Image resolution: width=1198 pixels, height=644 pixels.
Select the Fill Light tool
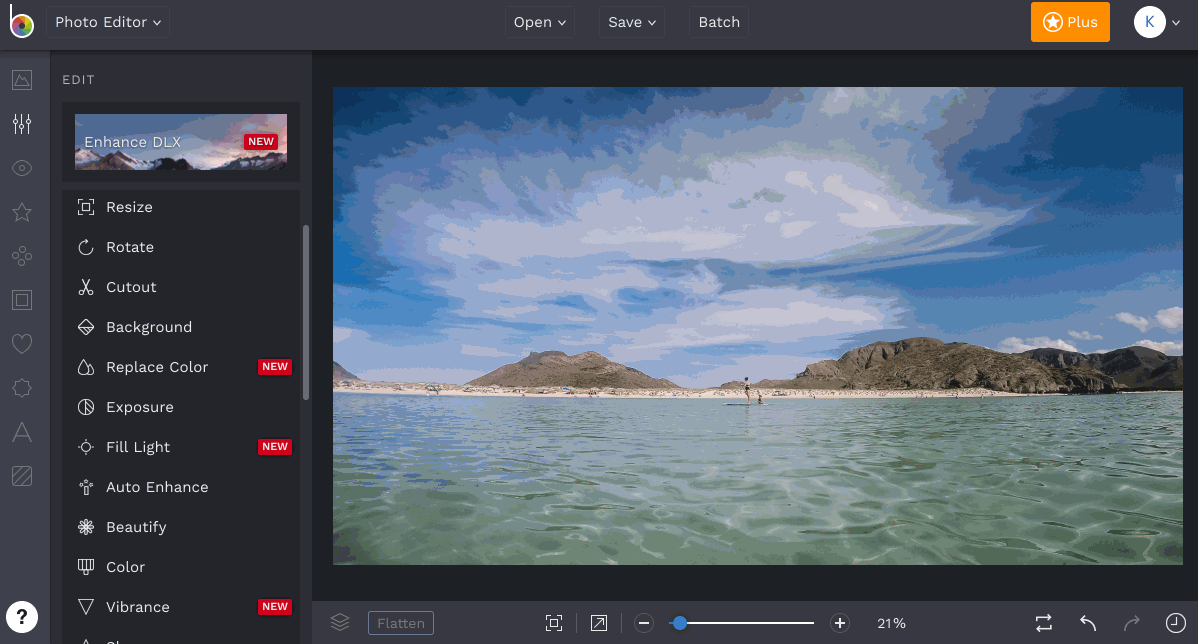(181, 447)
